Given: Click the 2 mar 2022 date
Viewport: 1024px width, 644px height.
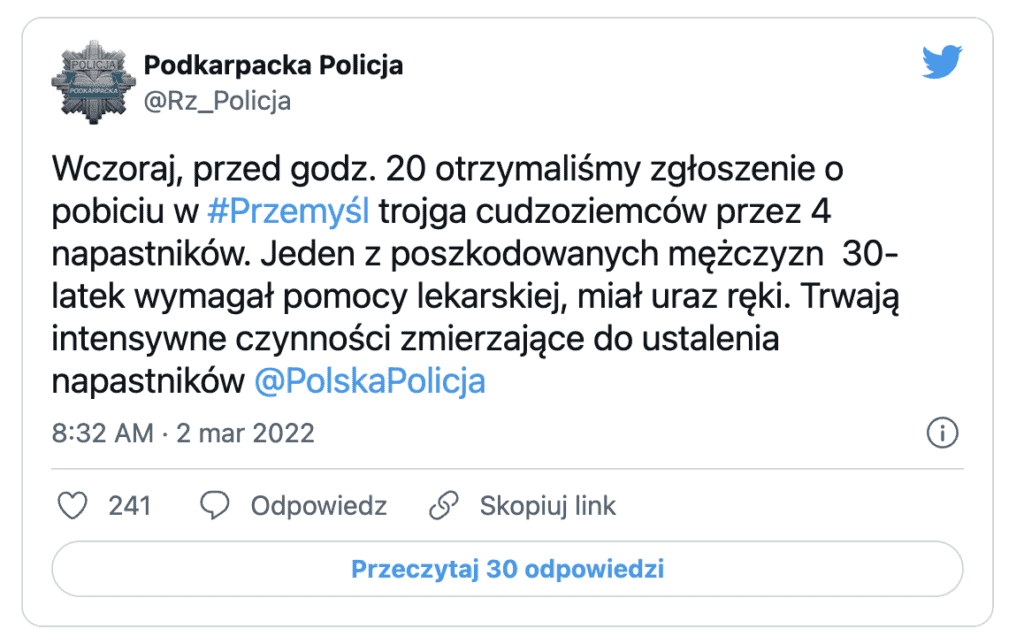Looking at the screenshot, I should click(x=246, y=434).
